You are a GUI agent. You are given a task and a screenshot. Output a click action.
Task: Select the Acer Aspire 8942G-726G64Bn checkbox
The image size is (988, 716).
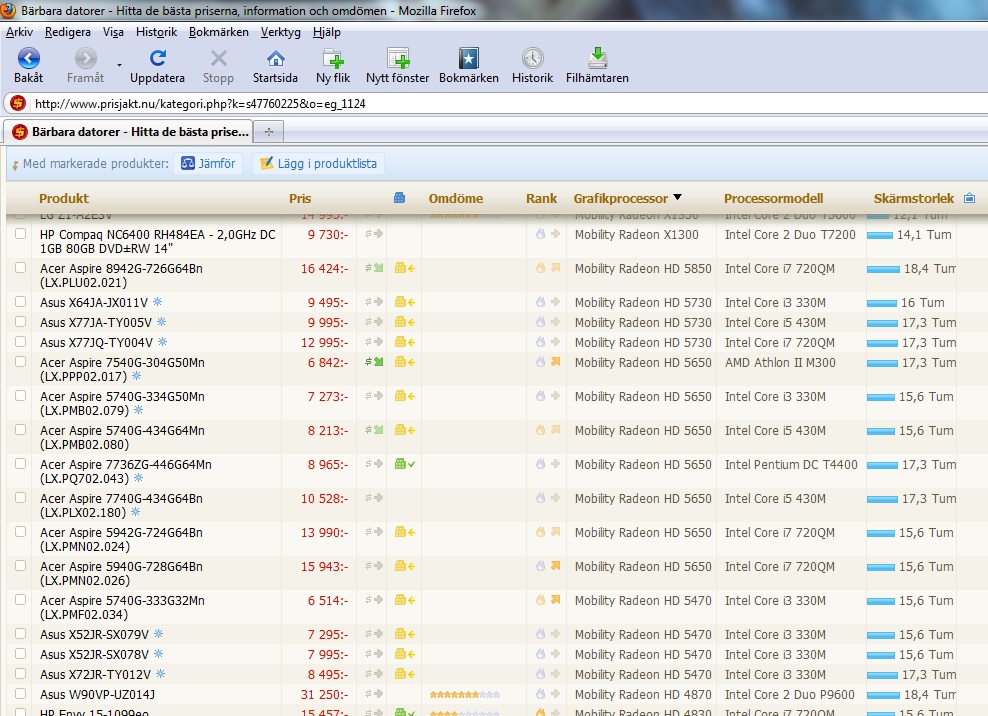tap(21, 268)
